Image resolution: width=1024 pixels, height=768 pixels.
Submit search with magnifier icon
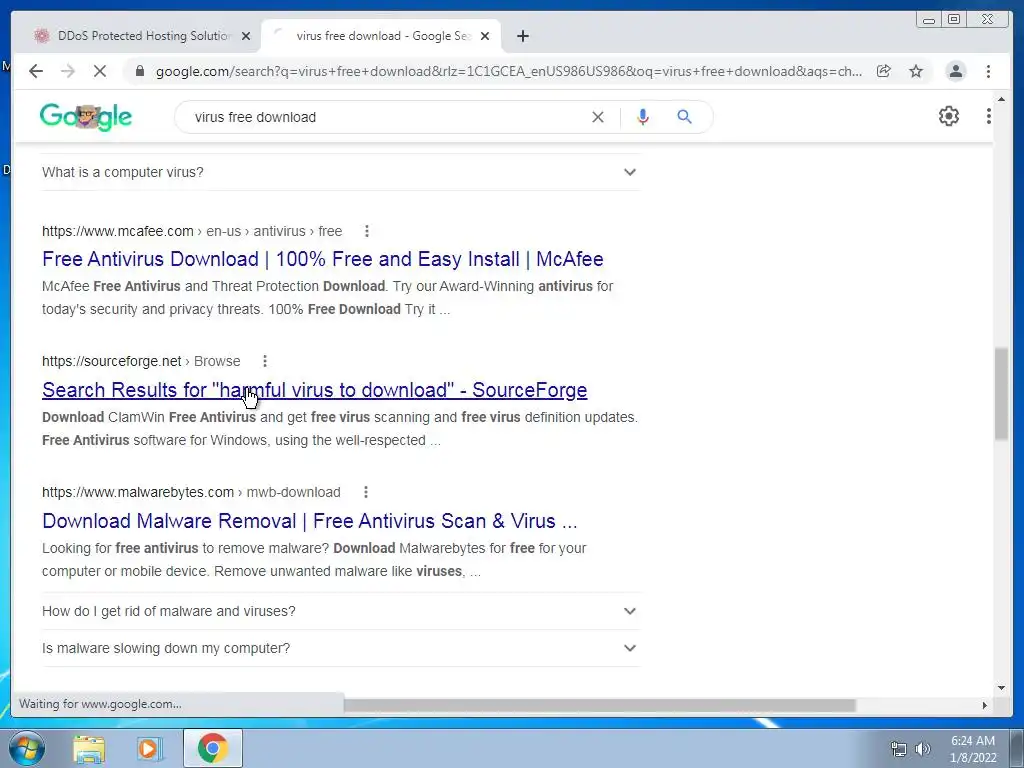684,117
